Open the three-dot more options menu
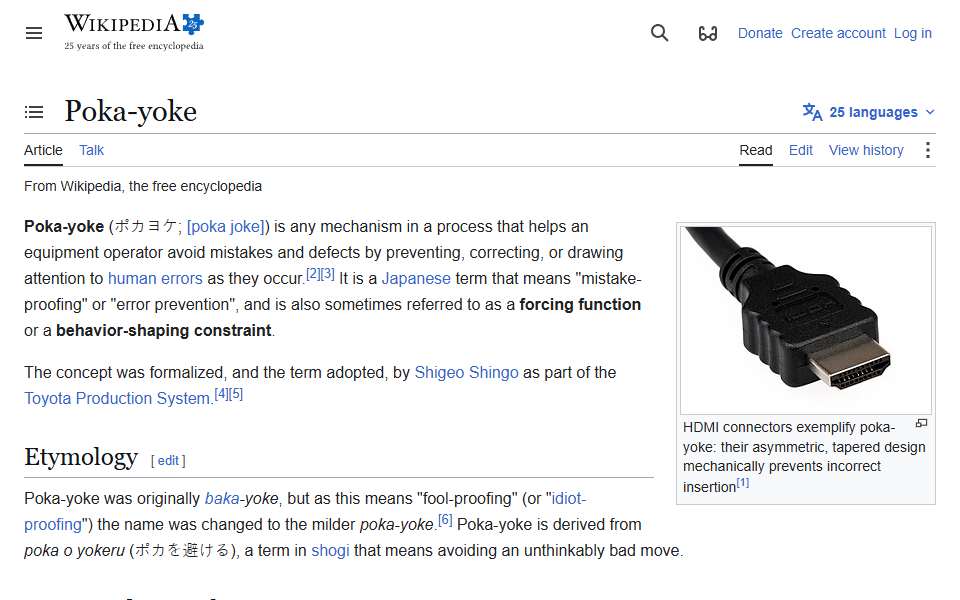The image size is (960, 600). 928,150
